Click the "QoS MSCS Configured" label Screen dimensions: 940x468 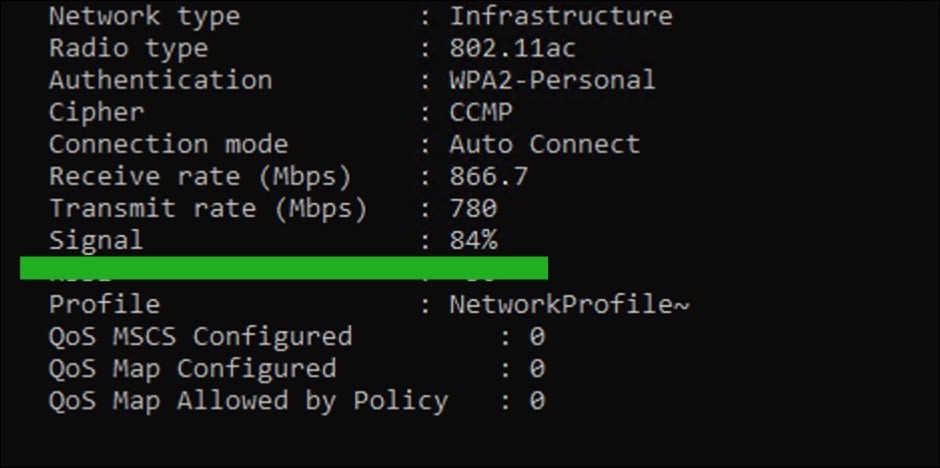point(200,337)
